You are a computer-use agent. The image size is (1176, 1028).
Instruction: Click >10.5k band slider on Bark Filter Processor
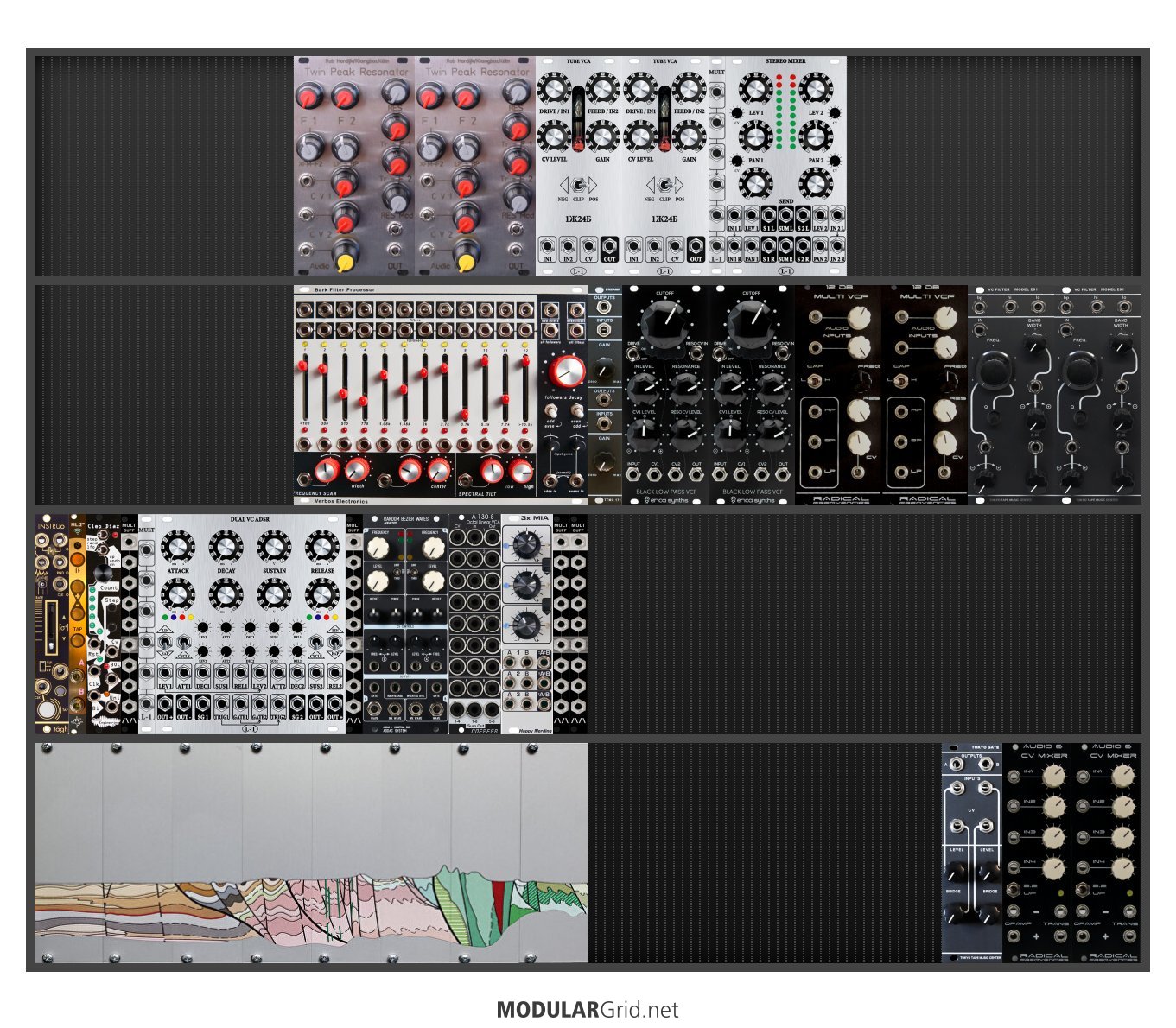(525, 360)
